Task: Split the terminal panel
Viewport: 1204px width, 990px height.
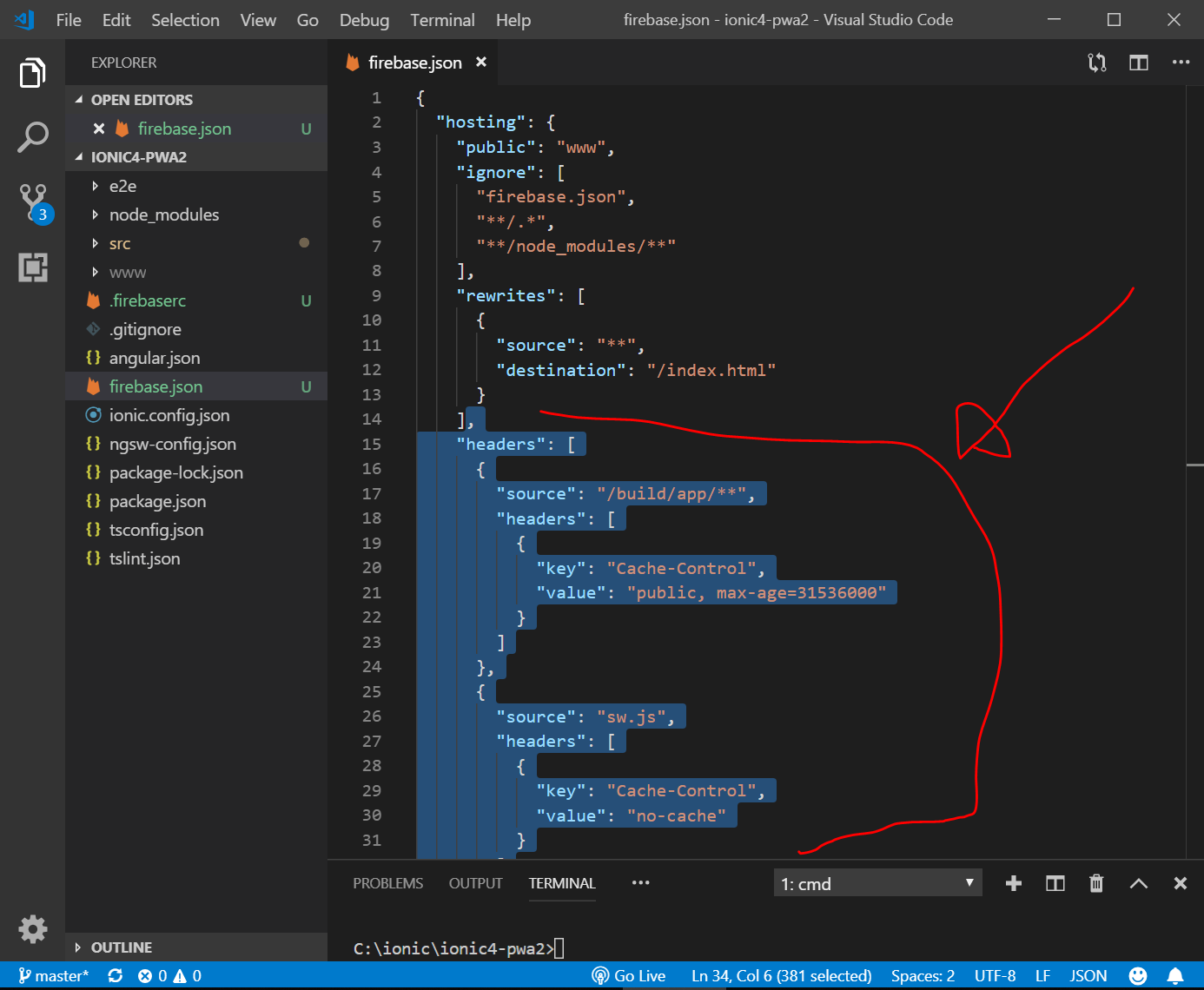Action: (x=1055, y=883)
